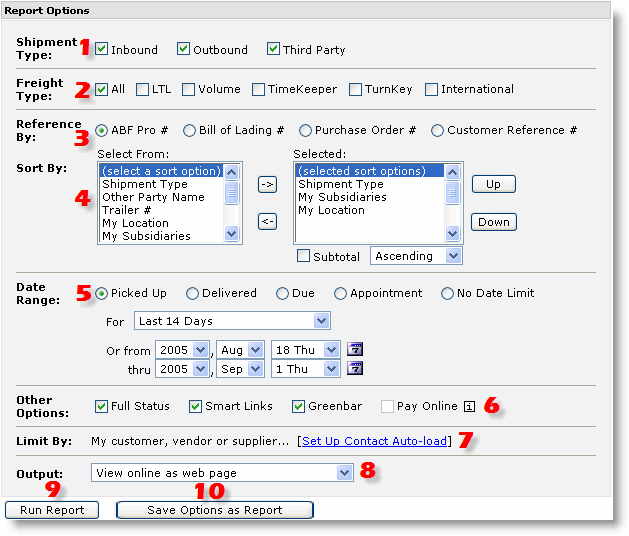Open the from month Aug dropdown
The image size is (629, 536).
pos(256,350)
